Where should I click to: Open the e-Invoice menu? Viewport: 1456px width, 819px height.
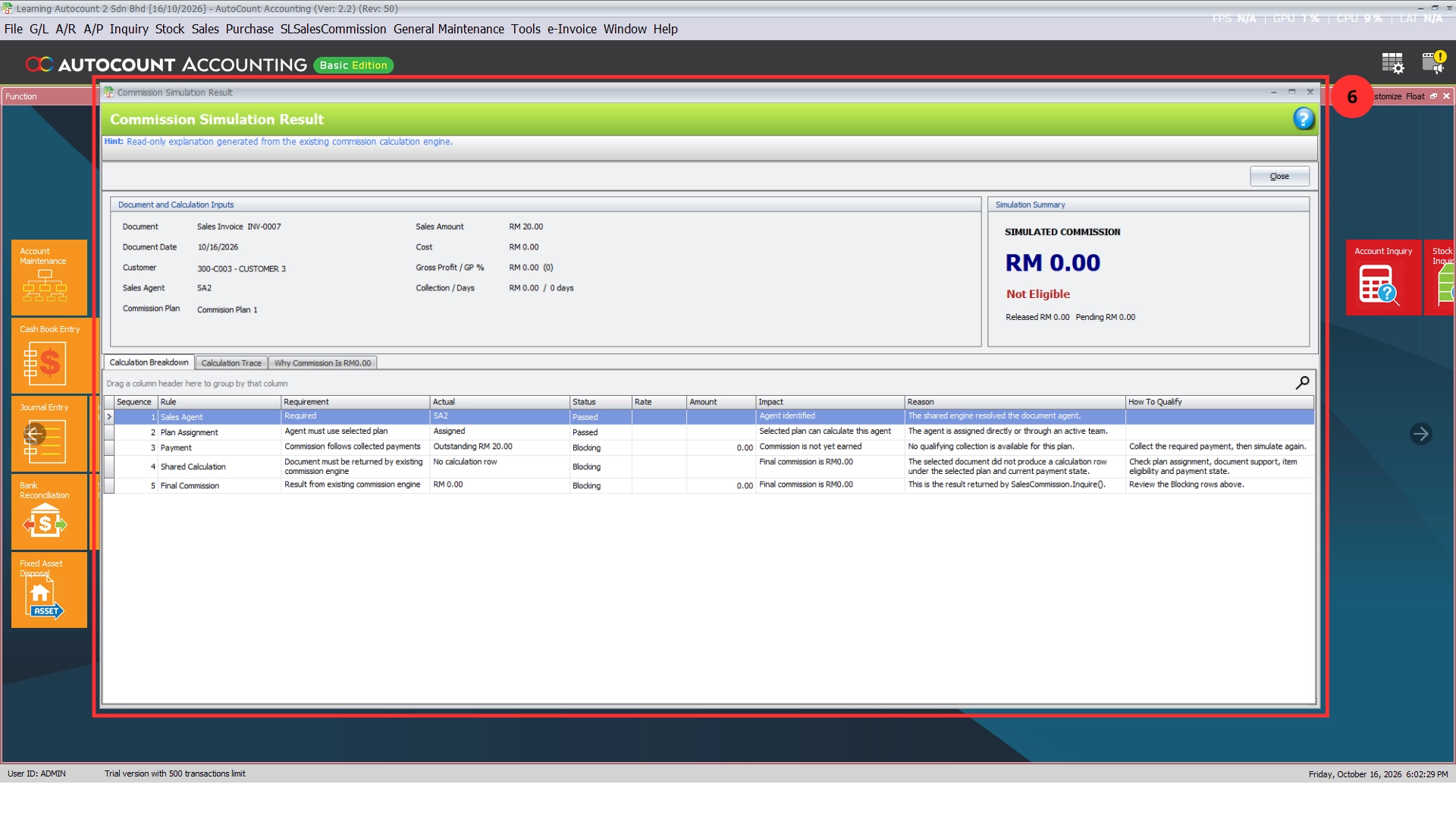572,29
